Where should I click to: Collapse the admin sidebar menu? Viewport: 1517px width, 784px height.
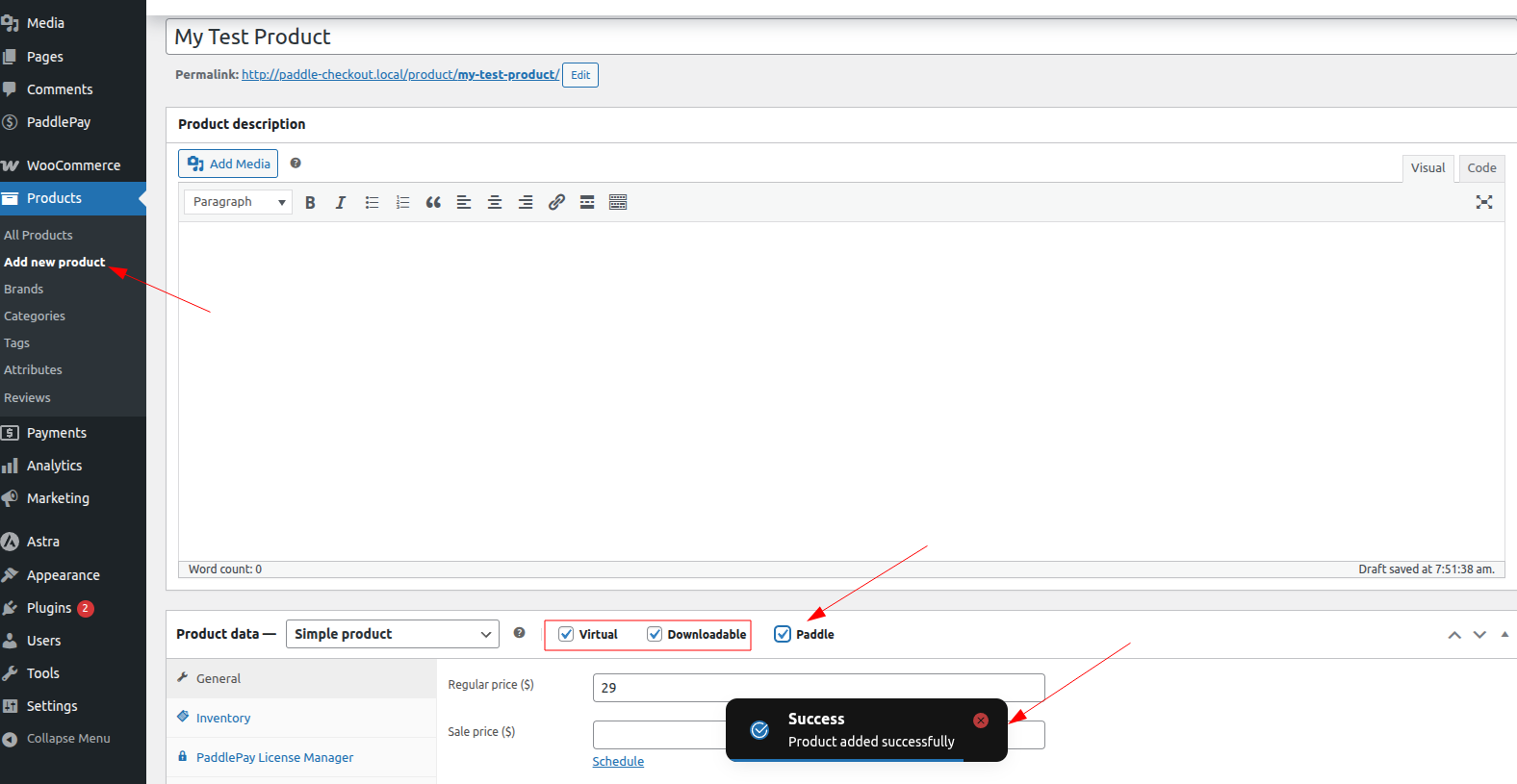tap(73, 739)
